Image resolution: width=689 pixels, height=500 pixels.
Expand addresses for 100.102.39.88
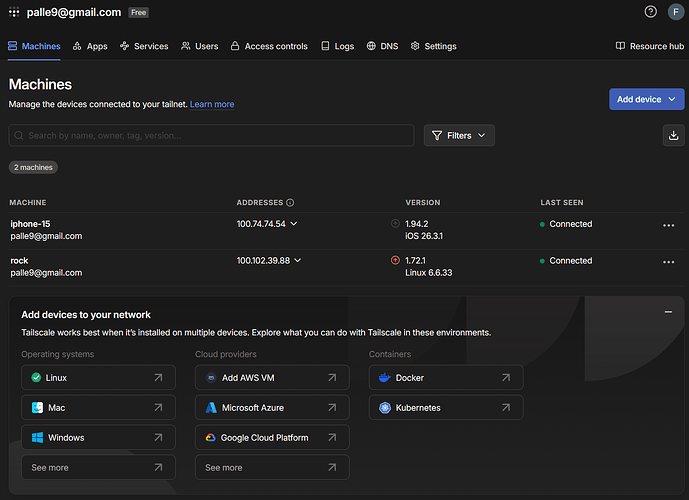(x=298, y=261)
